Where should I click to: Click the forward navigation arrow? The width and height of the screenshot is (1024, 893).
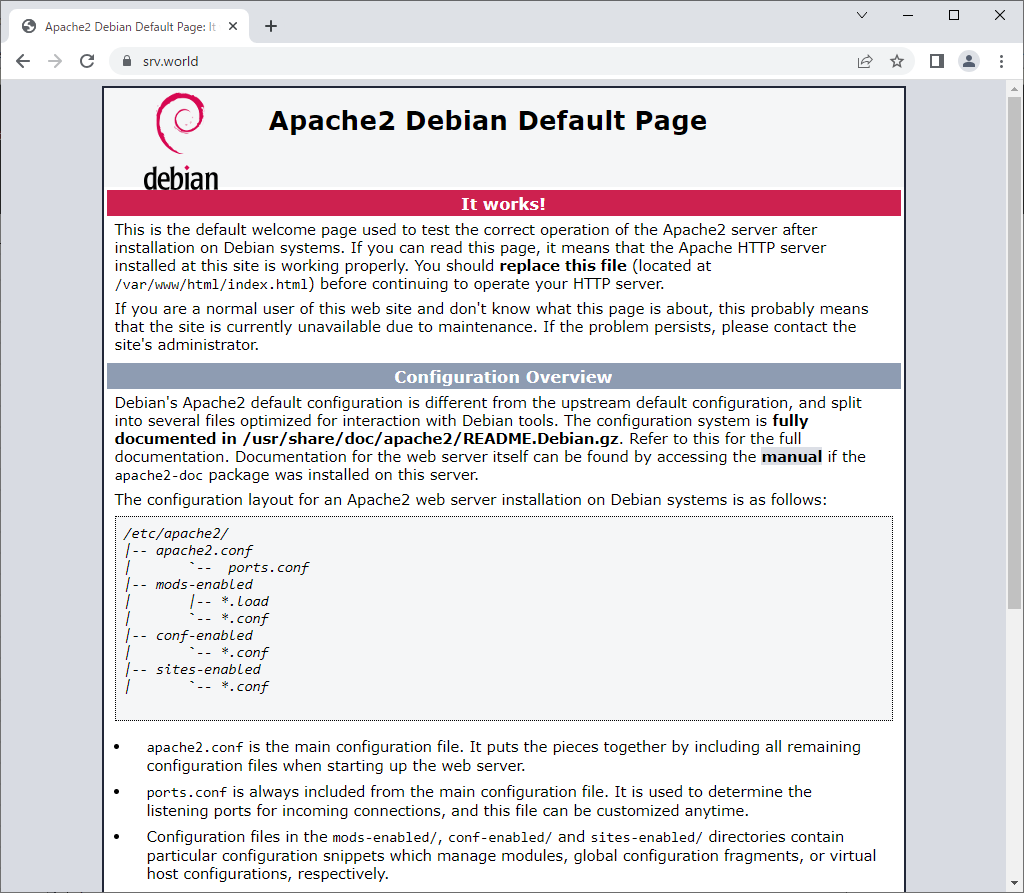(x=55, y=61)
